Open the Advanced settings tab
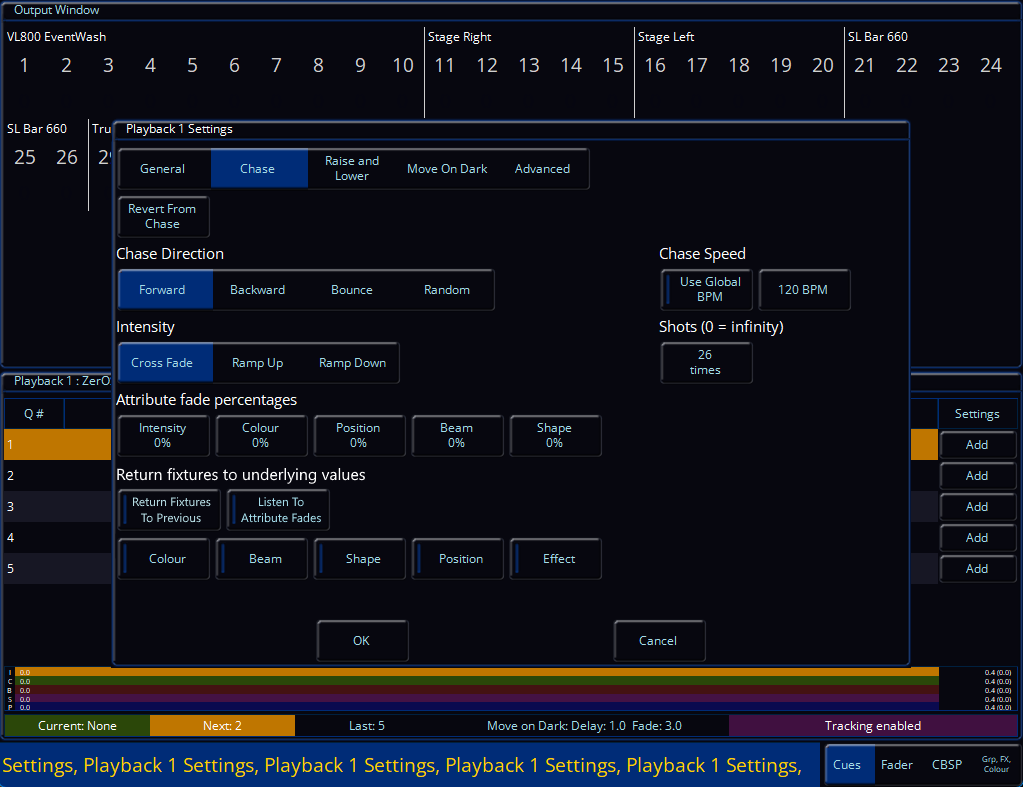1023x787 pixels. tap(542, 169)
